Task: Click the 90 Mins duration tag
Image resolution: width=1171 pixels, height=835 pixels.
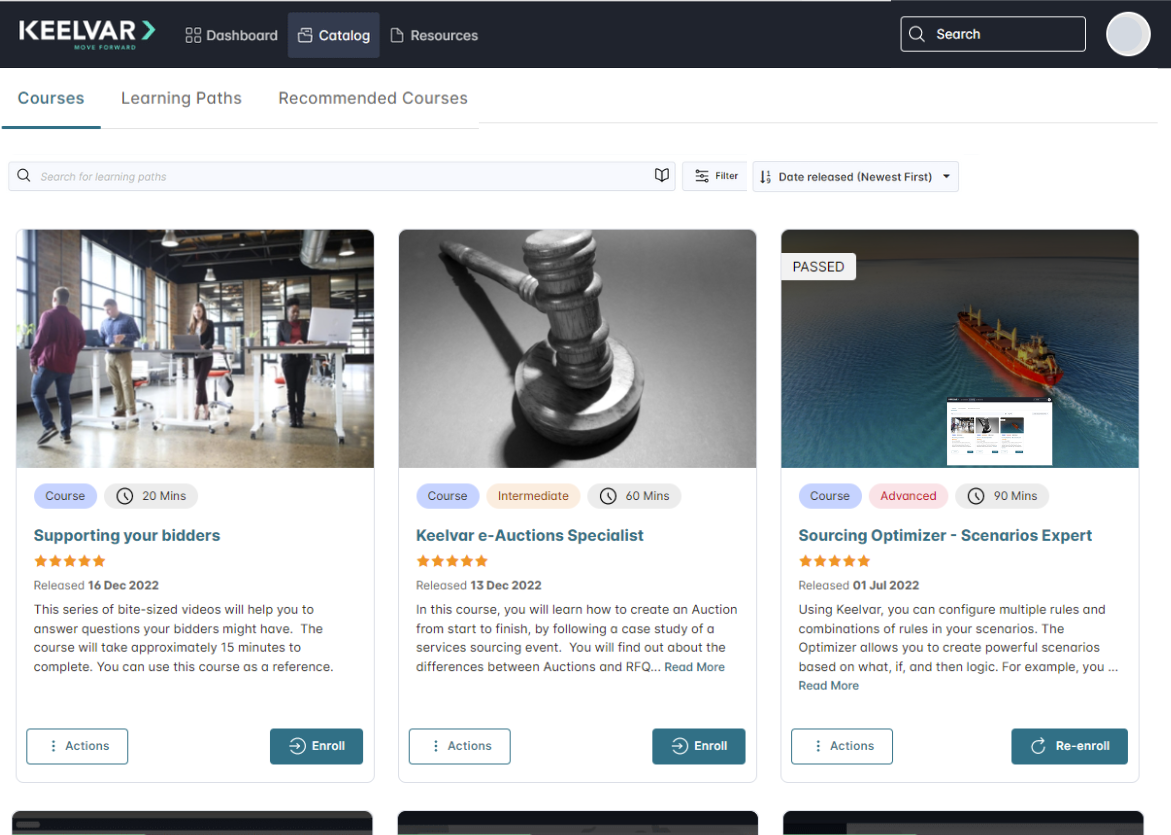Action: pyautogui.click(x=1002, y=496)
